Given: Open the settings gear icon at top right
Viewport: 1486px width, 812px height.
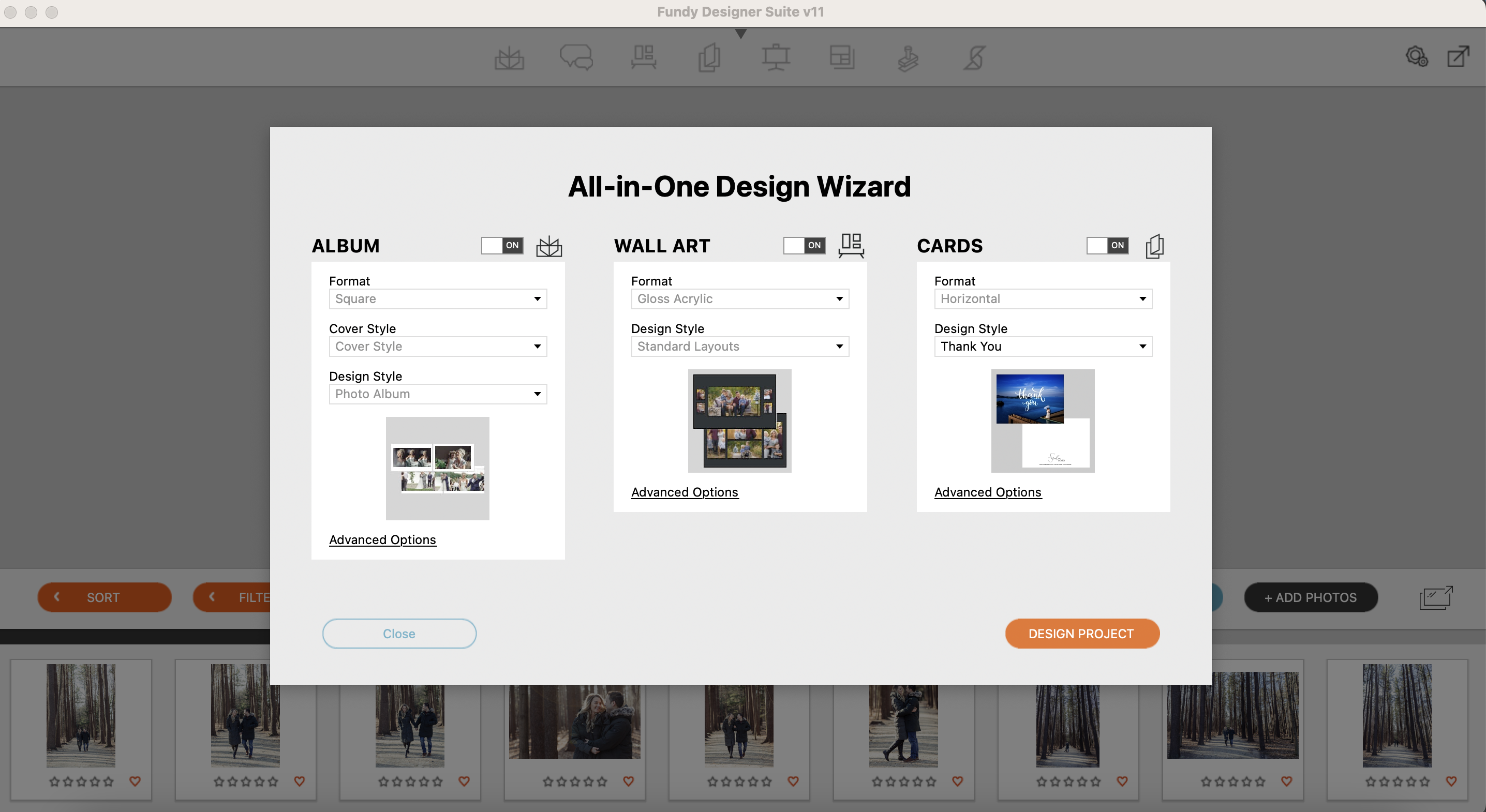Looking at the screenshot, I should (x=1416, y=56).
